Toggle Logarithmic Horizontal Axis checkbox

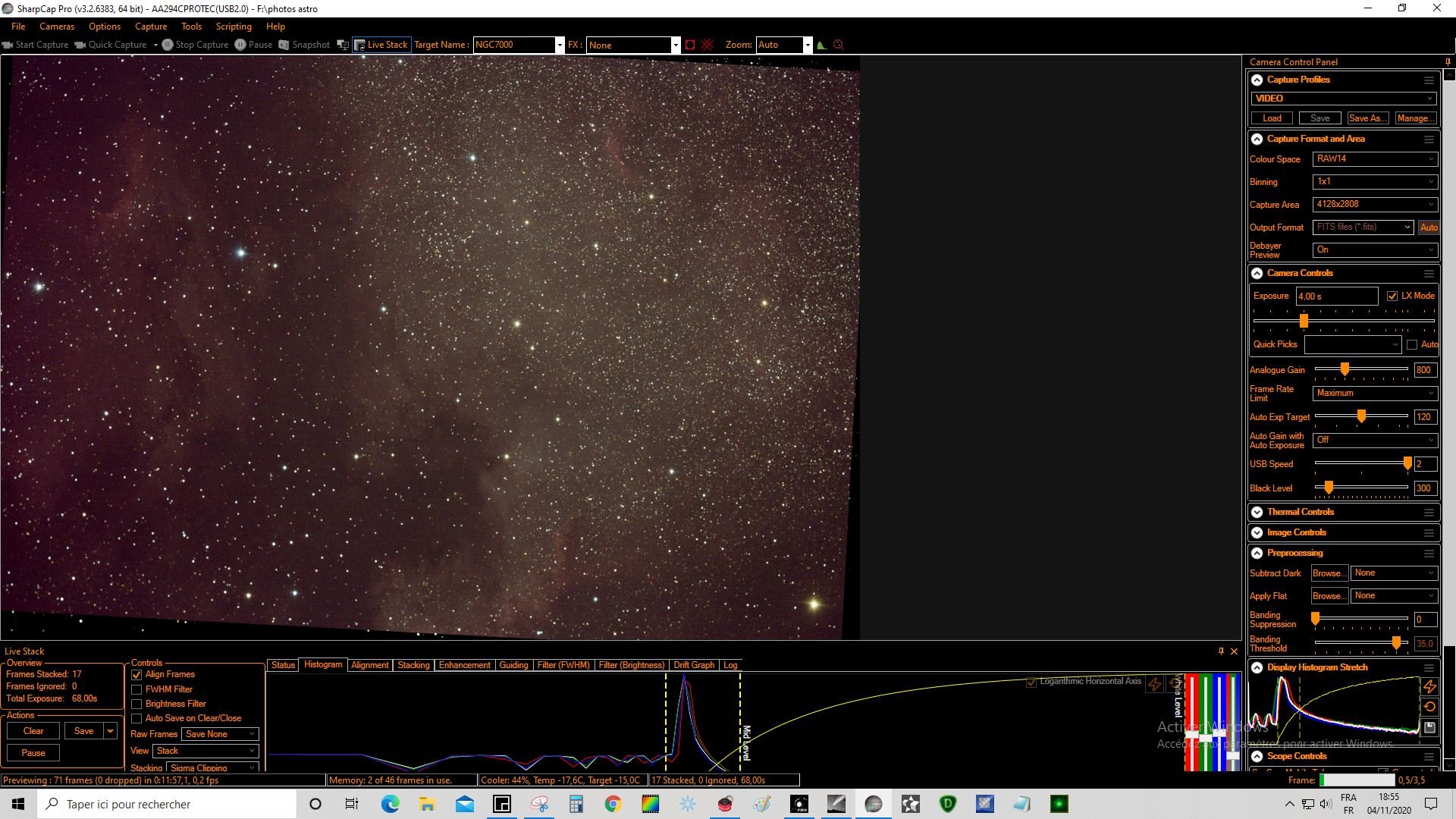tap(1031, 682)
